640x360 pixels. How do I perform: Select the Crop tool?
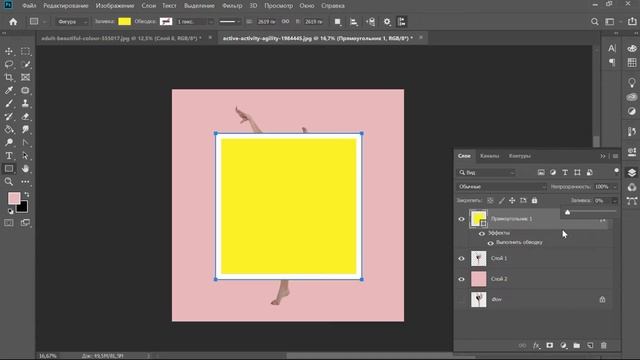(x=9, y=77)
